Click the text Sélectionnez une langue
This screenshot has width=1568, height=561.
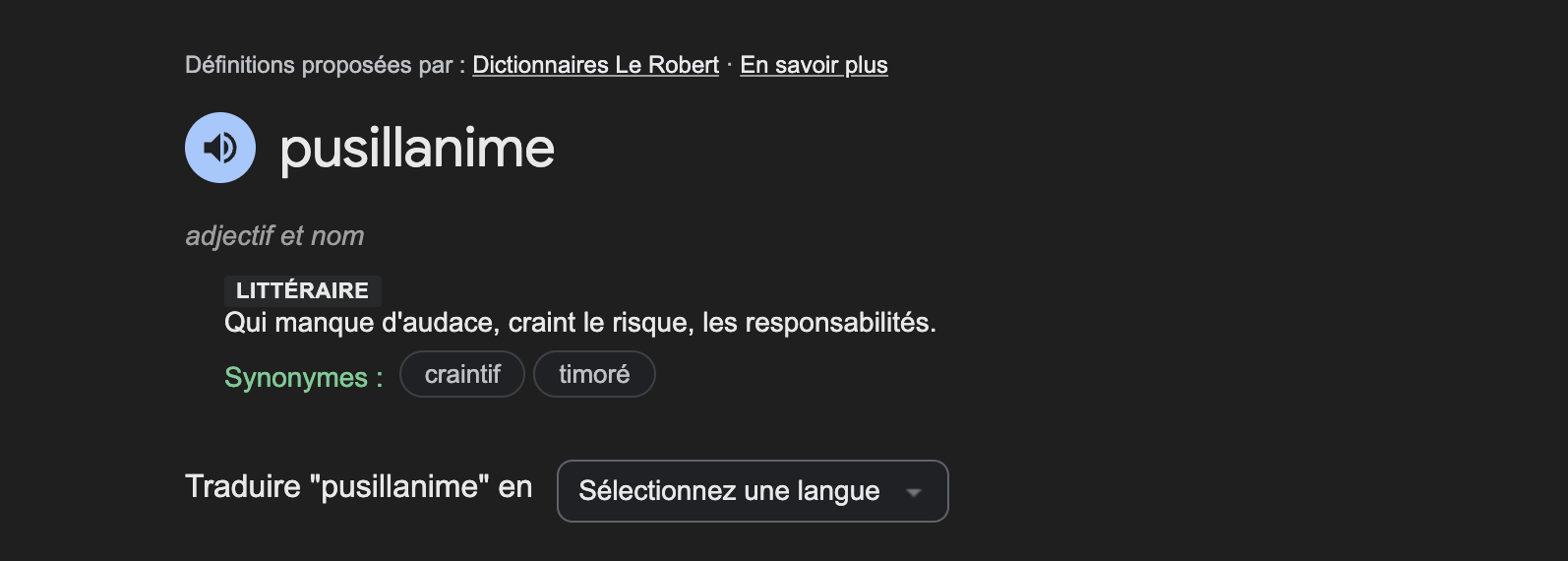click(729, 491)
